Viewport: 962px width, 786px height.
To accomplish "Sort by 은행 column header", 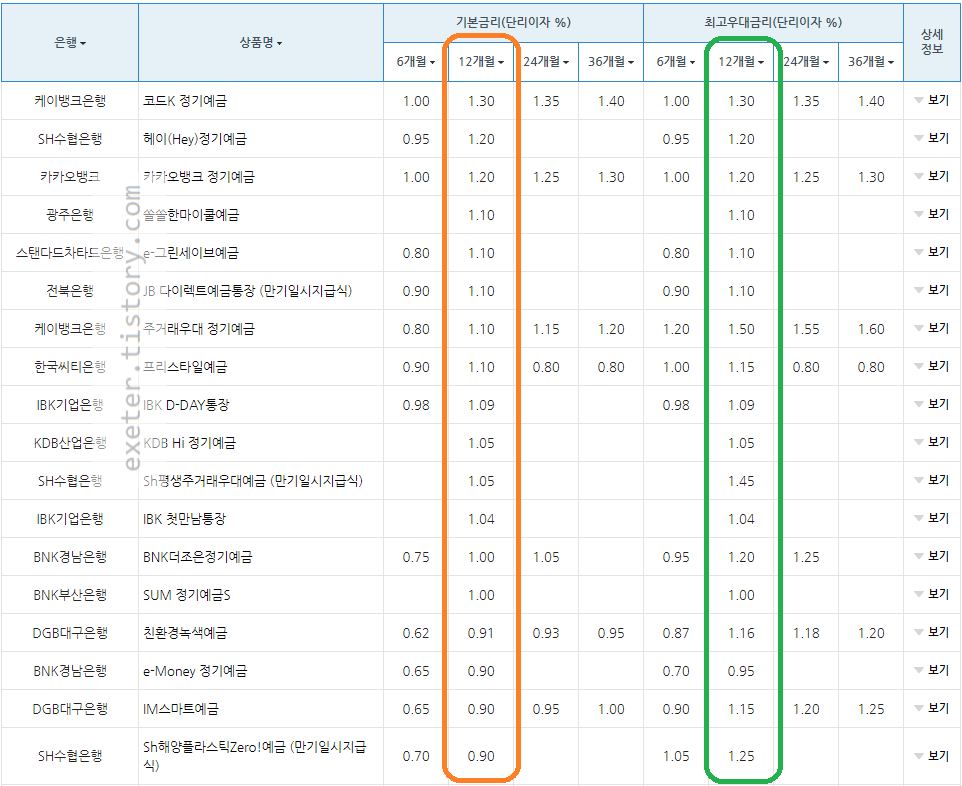I will 70,42.
